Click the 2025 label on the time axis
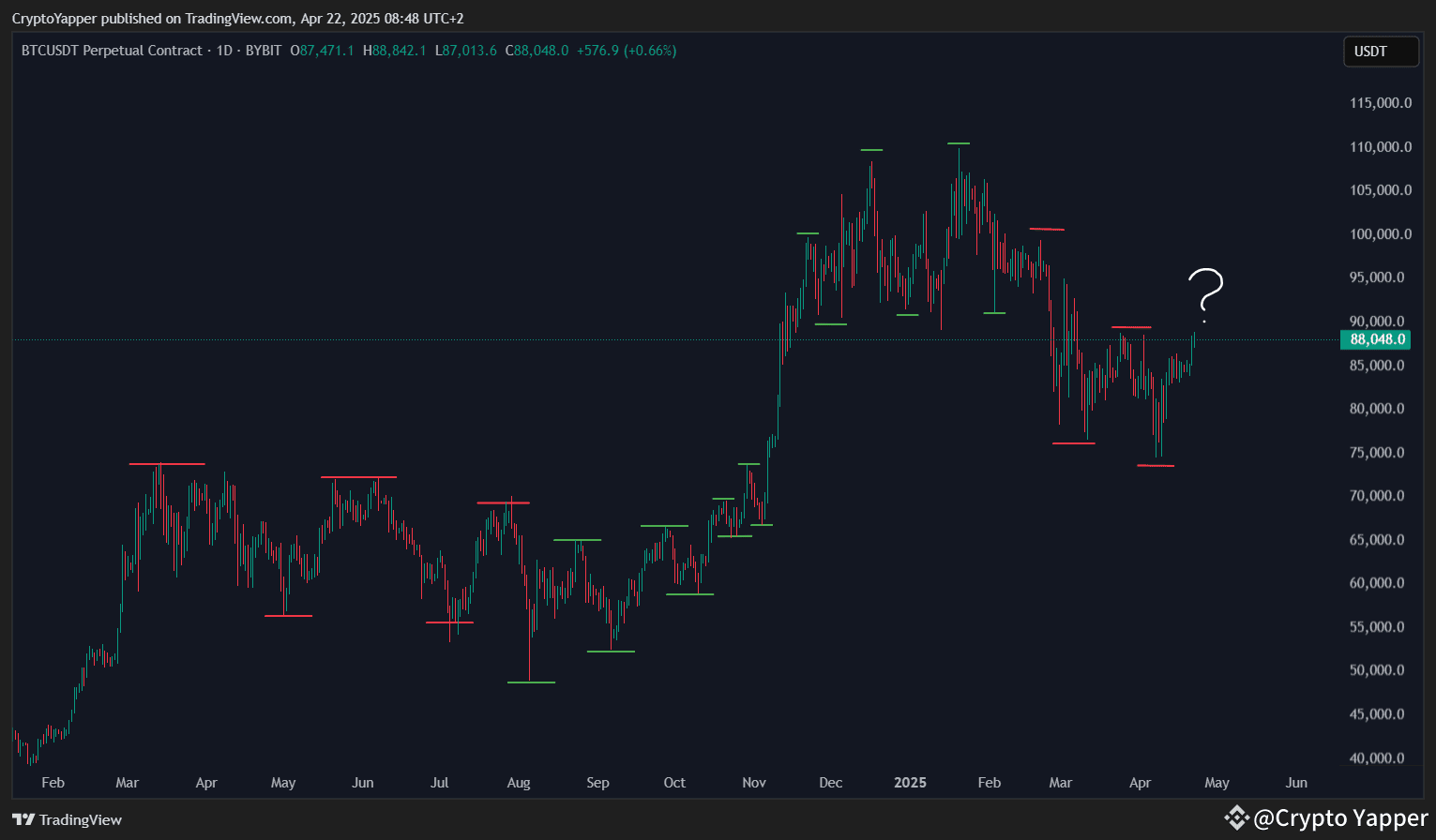The image size is (1436, 840). 909,782
